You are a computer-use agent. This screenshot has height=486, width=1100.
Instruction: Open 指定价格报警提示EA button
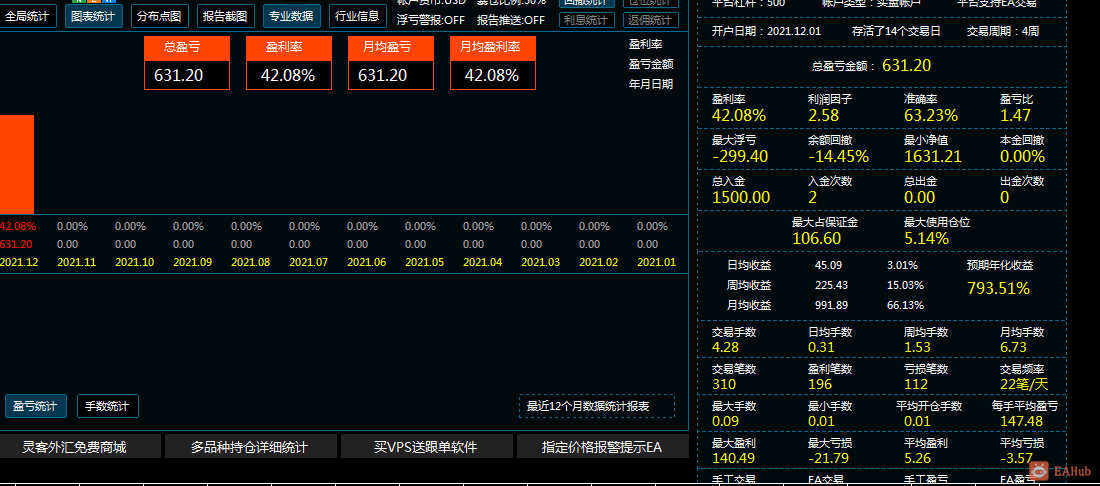point(603,446)
